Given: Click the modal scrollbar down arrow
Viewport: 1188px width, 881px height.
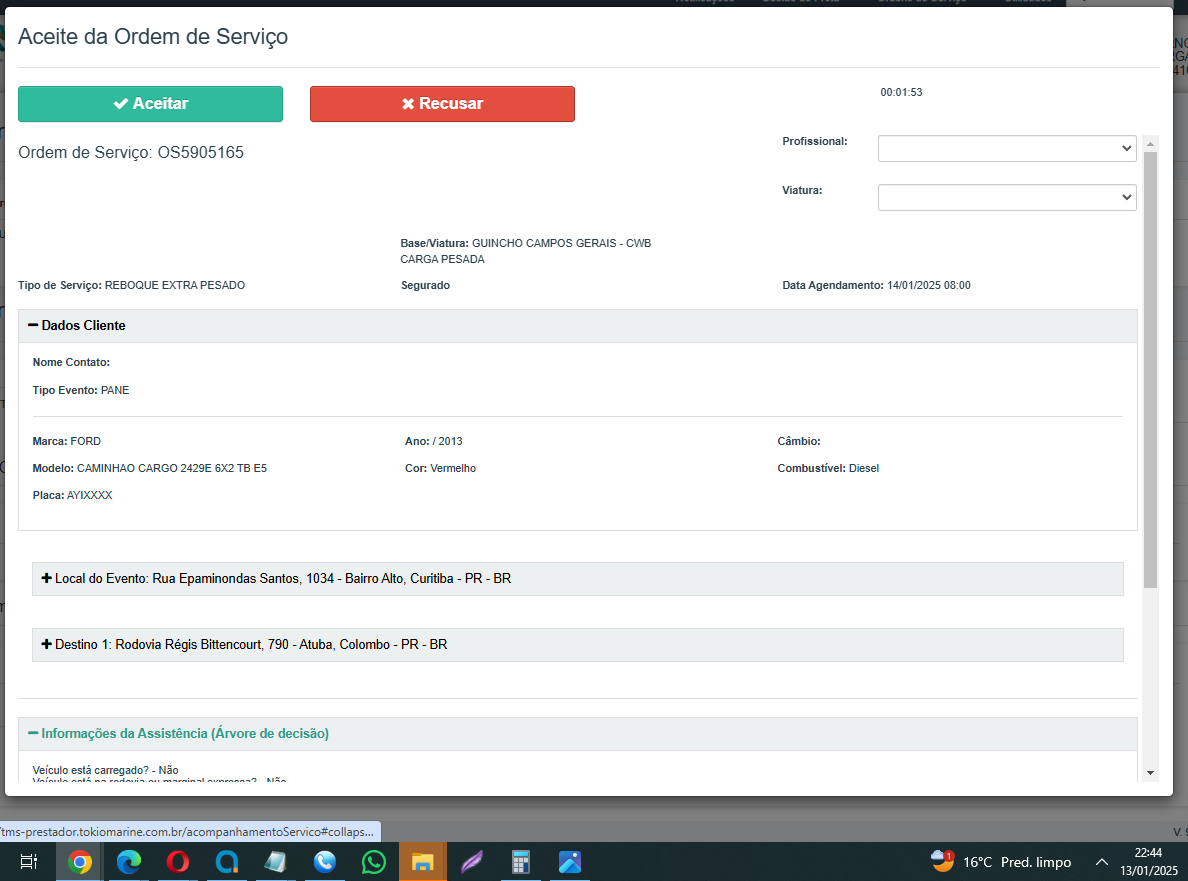Looking at the screenshot, I should click(x=1150, y=773).
